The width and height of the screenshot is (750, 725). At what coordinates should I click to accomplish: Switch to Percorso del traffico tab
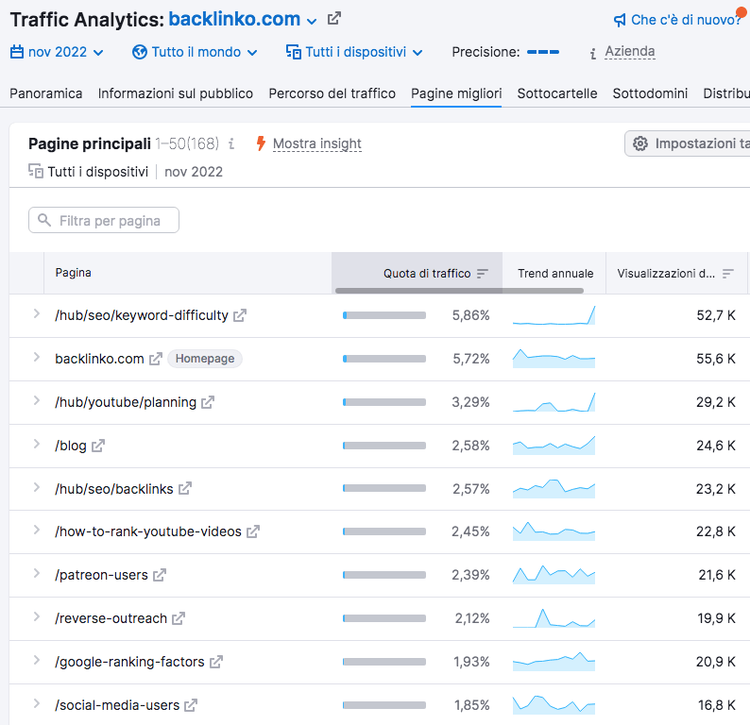click(x=332, y=93)
